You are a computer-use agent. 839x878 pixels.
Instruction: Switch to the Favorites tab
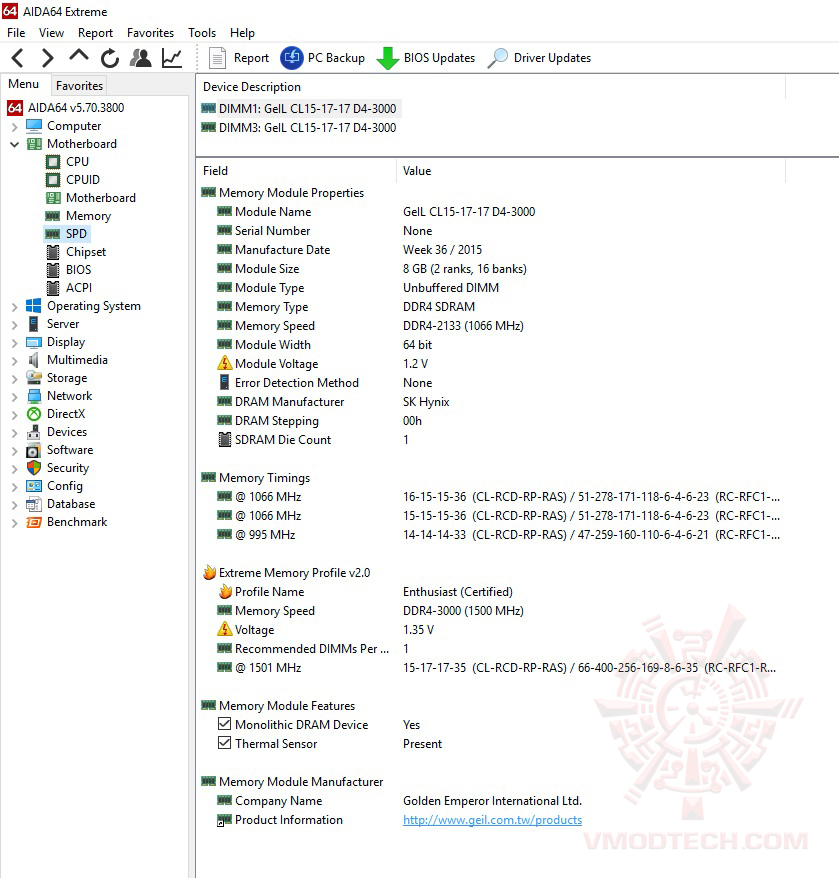click(79, 86)
